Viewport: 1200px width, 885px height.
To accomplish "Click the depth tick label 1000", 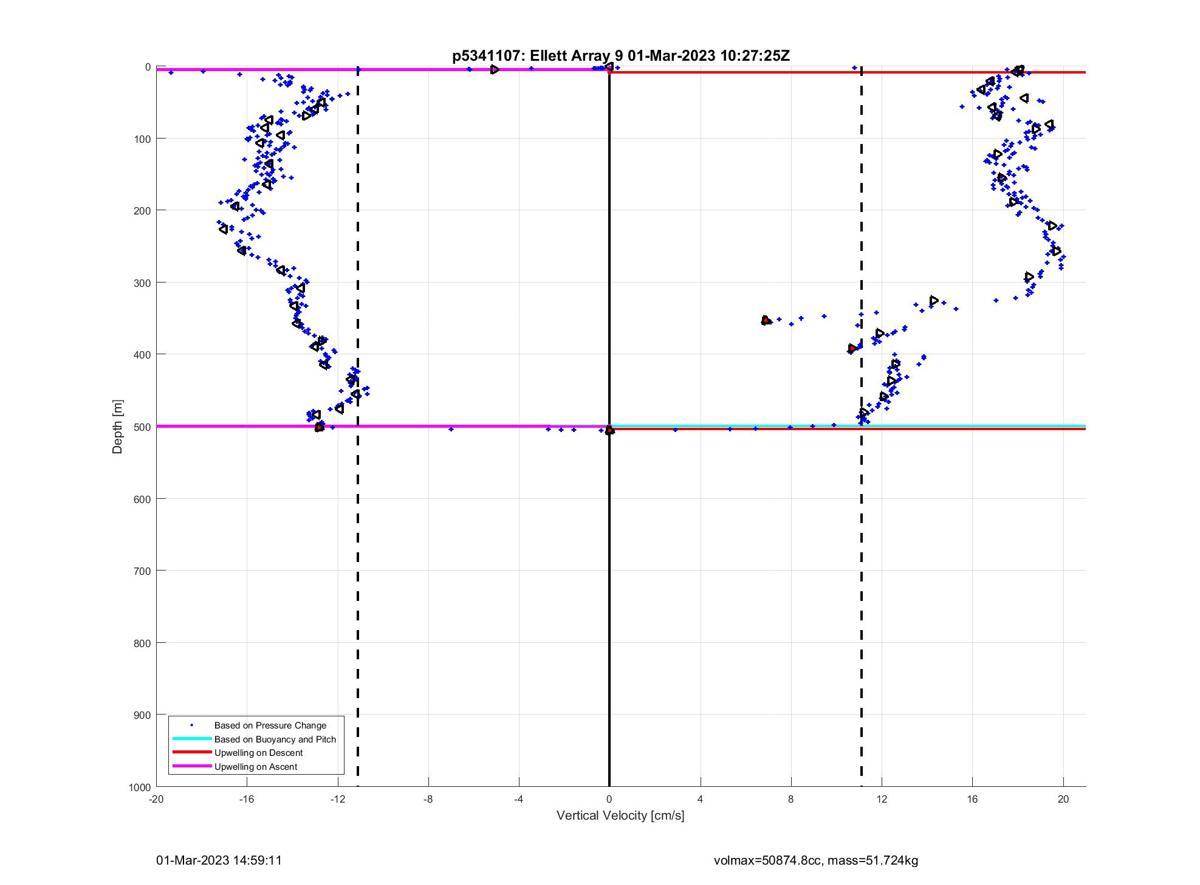I will (140, 788).
